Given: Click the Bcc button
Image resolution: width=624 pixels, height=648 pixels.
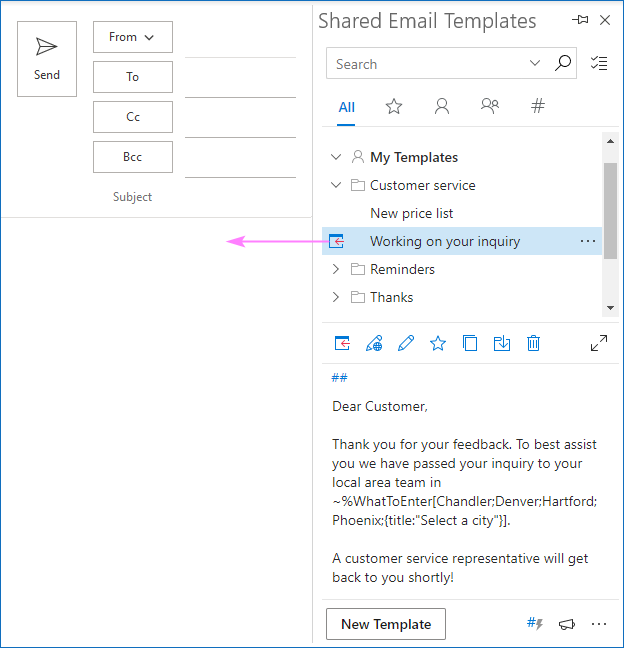Looking at the screenshot, I should [132, 157].
